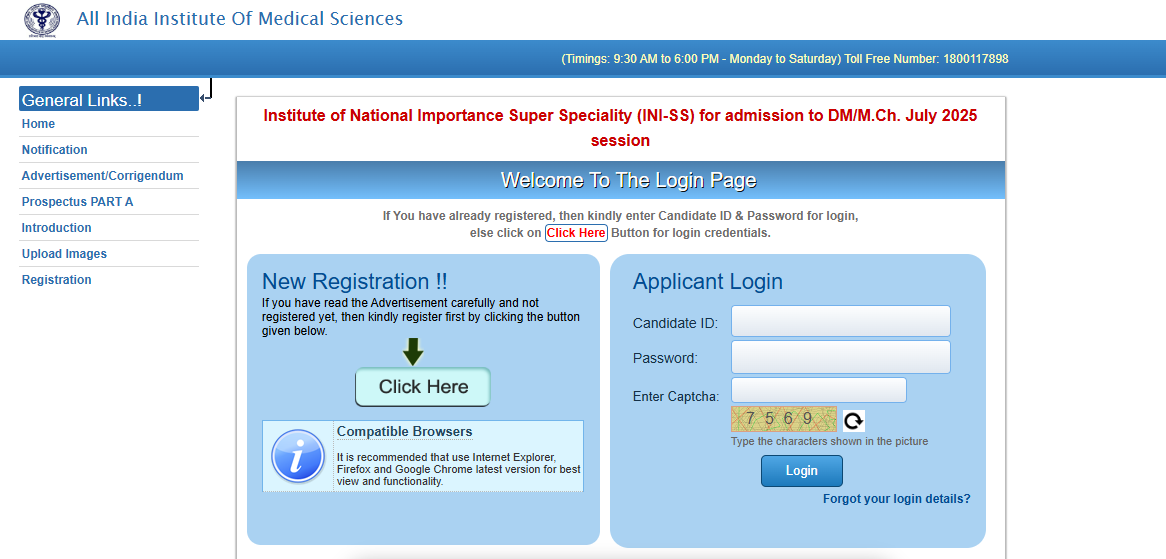The image size is (1166, 559).
Task: Open Forgot your login details link
Action: (x=896, y=499)
